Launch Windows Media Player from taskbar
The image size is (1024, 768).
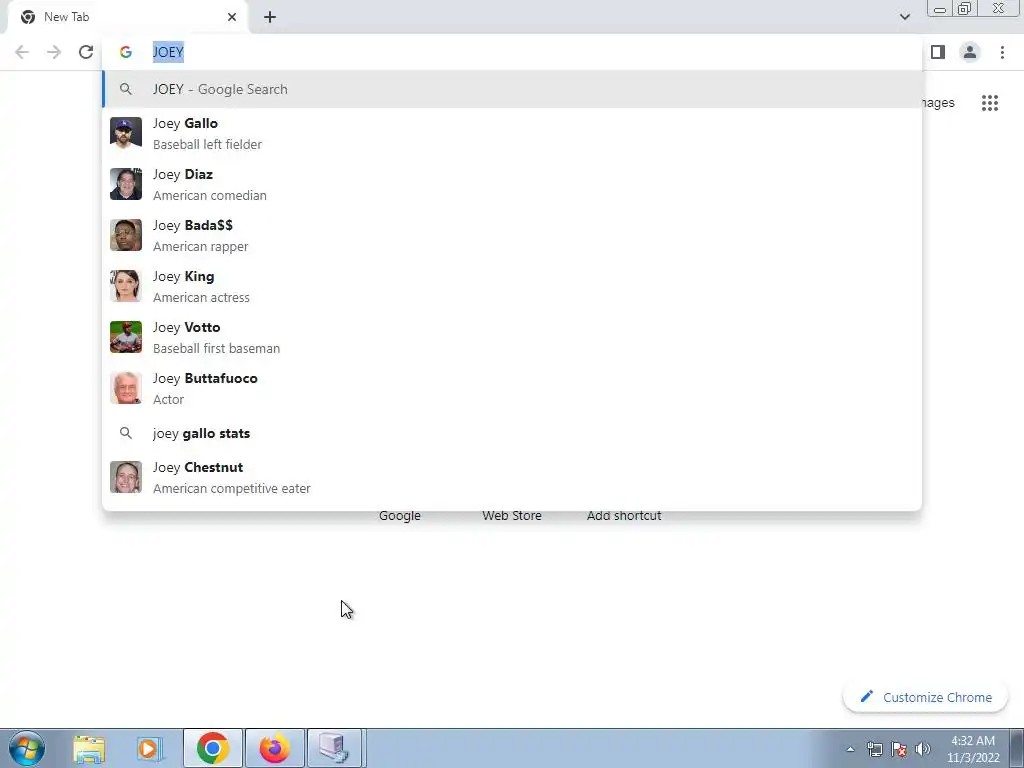click(148, 748)
